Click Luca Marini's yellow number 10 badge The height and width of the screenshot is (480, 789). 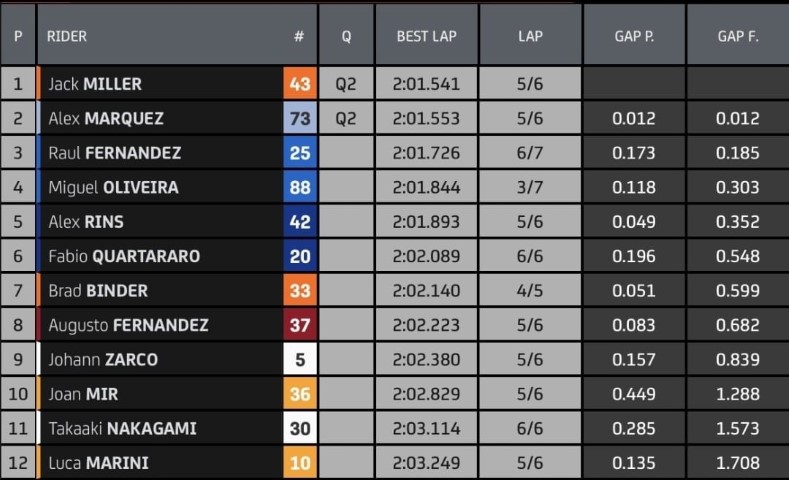pos(300,462)
